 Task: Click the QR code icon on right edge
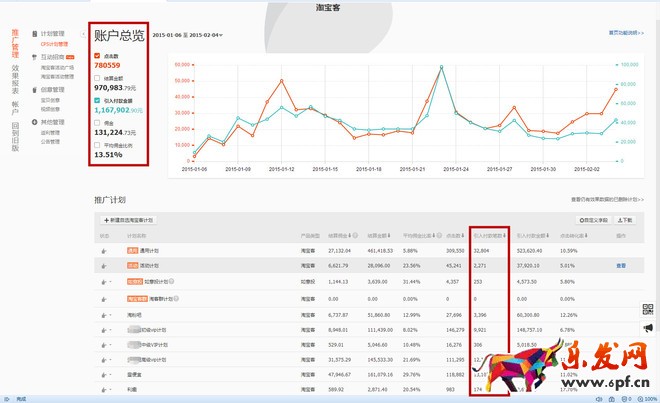tap(648, 309)
